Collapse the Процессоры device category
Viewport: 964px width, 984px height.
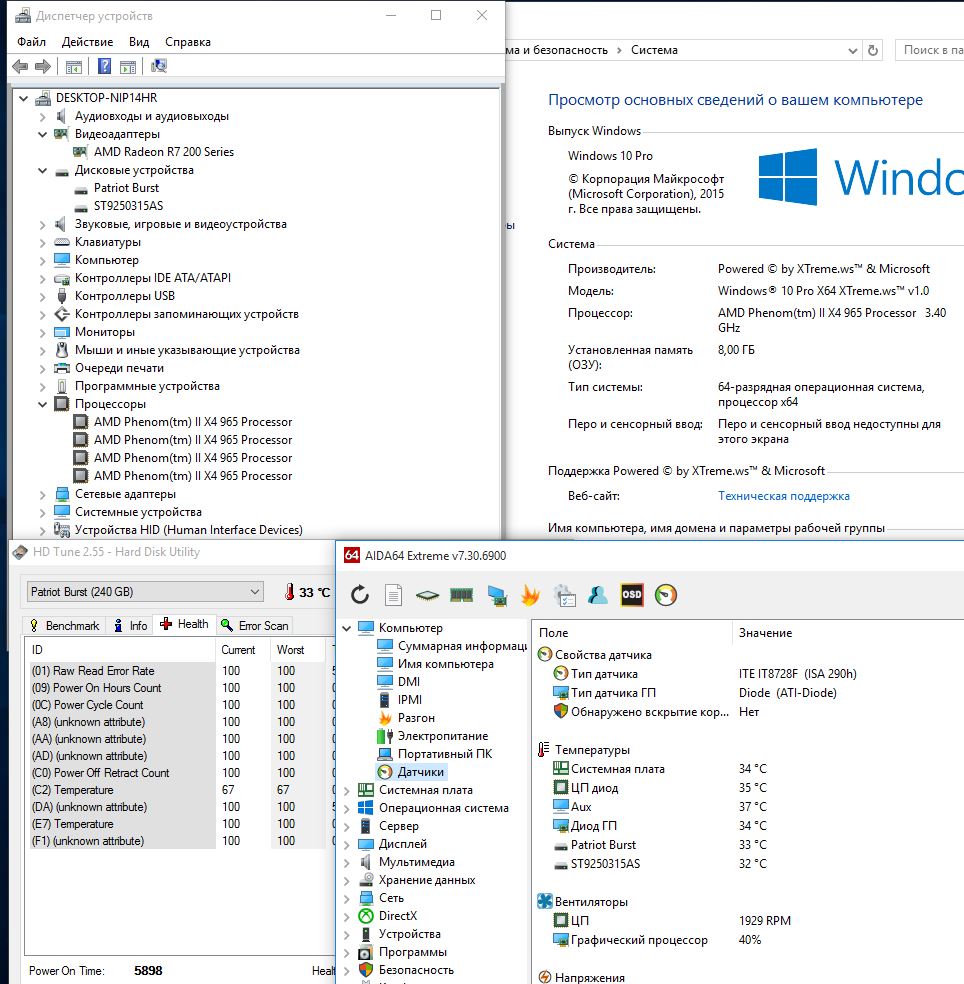(x=43, y=404)
